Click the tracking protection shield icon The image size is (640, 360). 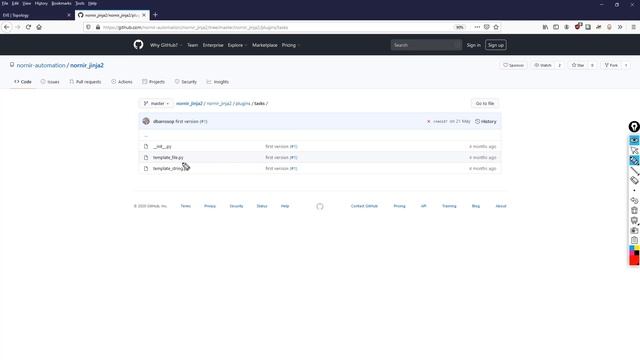88,27
